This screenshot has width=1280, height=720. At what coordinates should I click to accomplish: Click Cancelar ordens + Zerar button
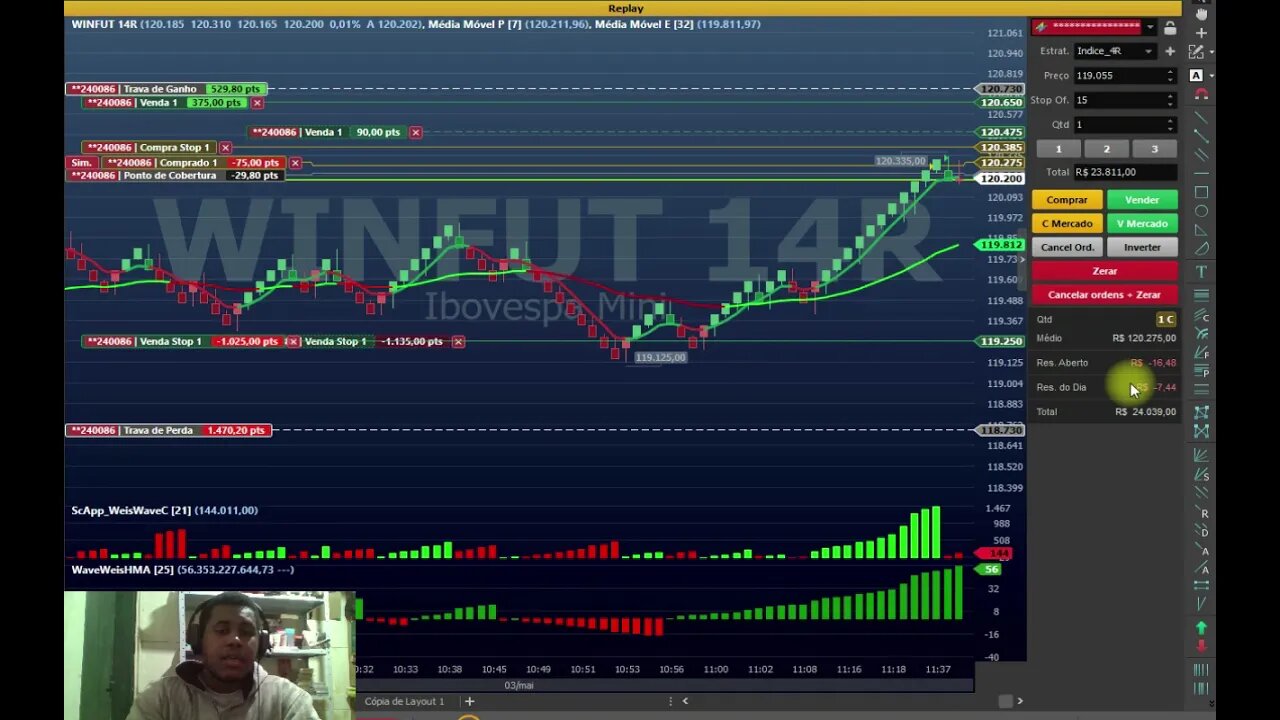pos(1105,295)
